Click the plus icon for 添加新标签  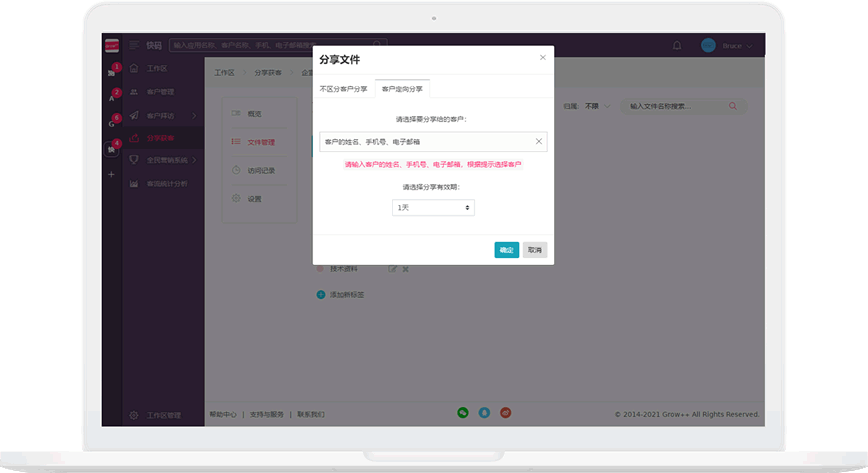point(321,295)
